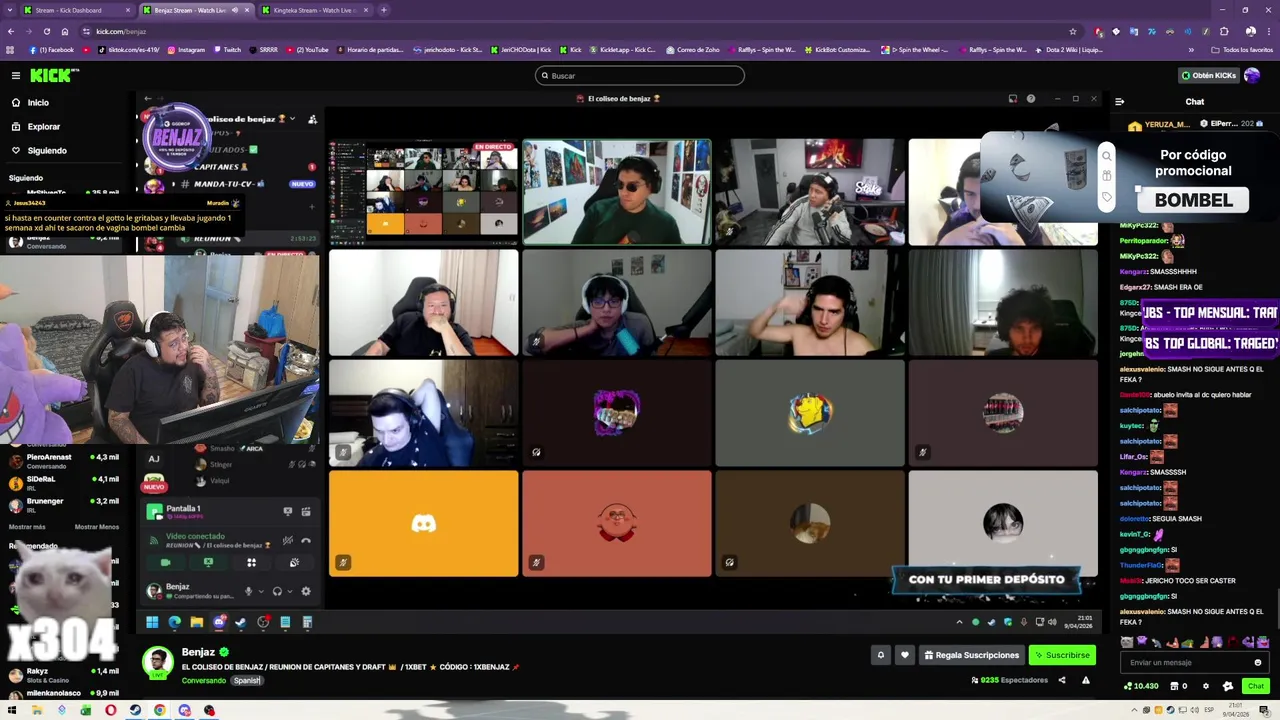Click the Conversando category link
Viewport: 1280px width, 720px height.
click(x=203, y=680)
